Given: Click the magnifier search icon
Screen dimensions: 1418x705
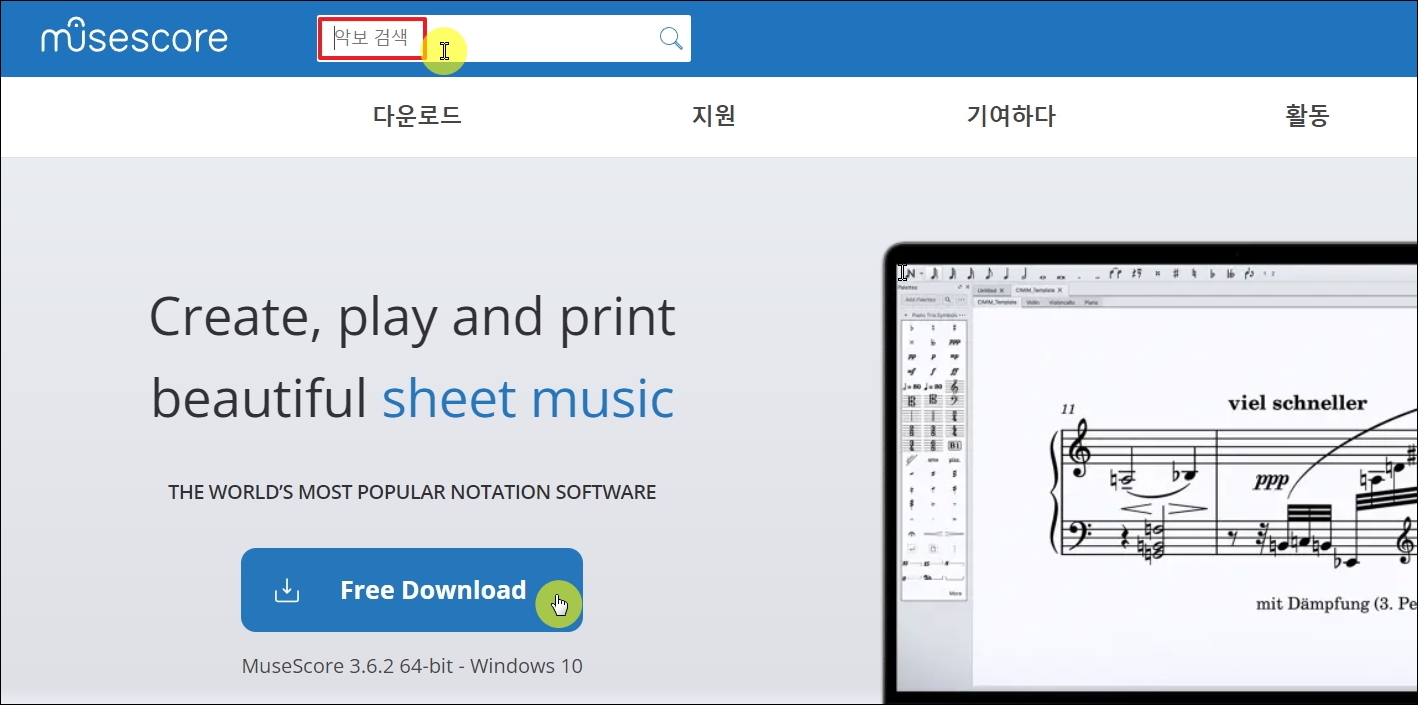Looking at the screenshot, I should 671,38.
